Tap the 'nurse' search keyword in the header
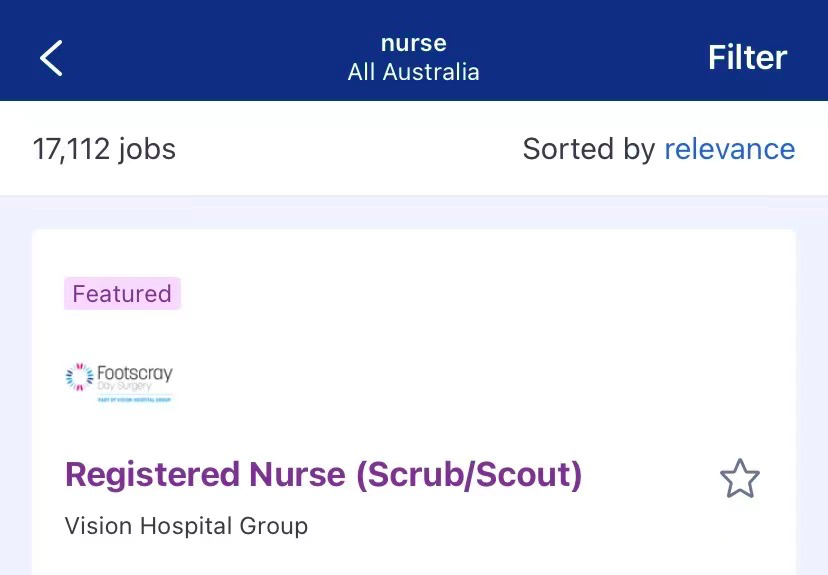This screenshot has height=575, width=828. [x=413, y=43]
